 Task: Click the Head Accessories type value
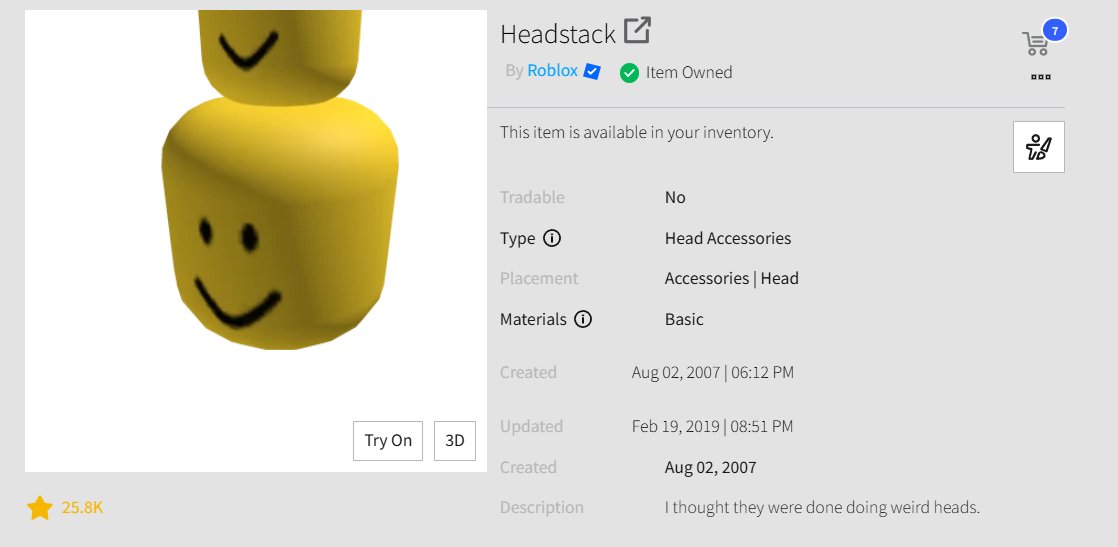pos(728,238)
